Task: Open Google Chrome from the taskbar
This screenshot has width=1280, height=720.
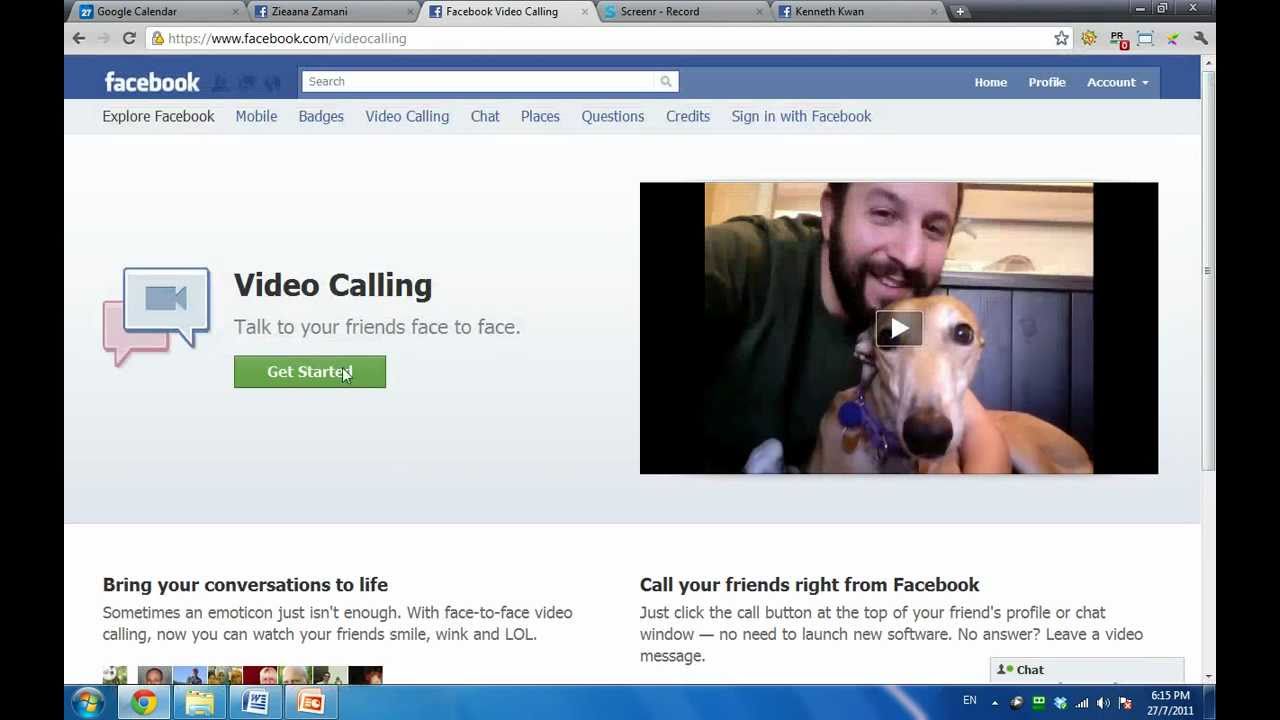Action: pyautogui.click(x=144, y=703)
